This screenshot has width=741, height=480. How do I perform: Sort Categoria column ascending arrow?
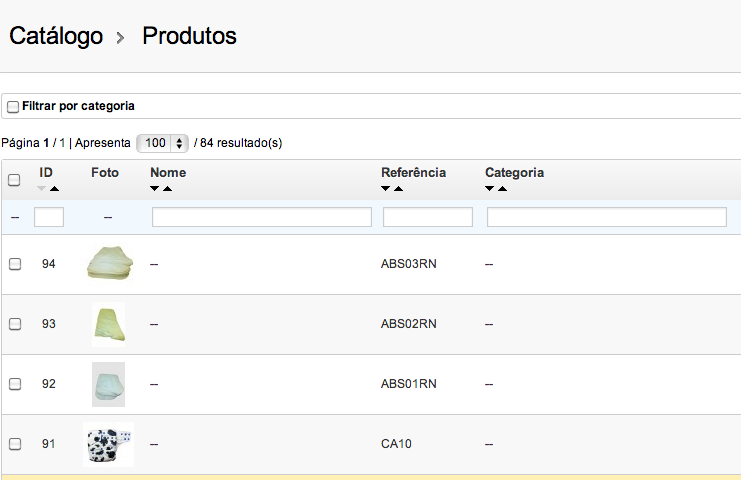tap(502, 188)
